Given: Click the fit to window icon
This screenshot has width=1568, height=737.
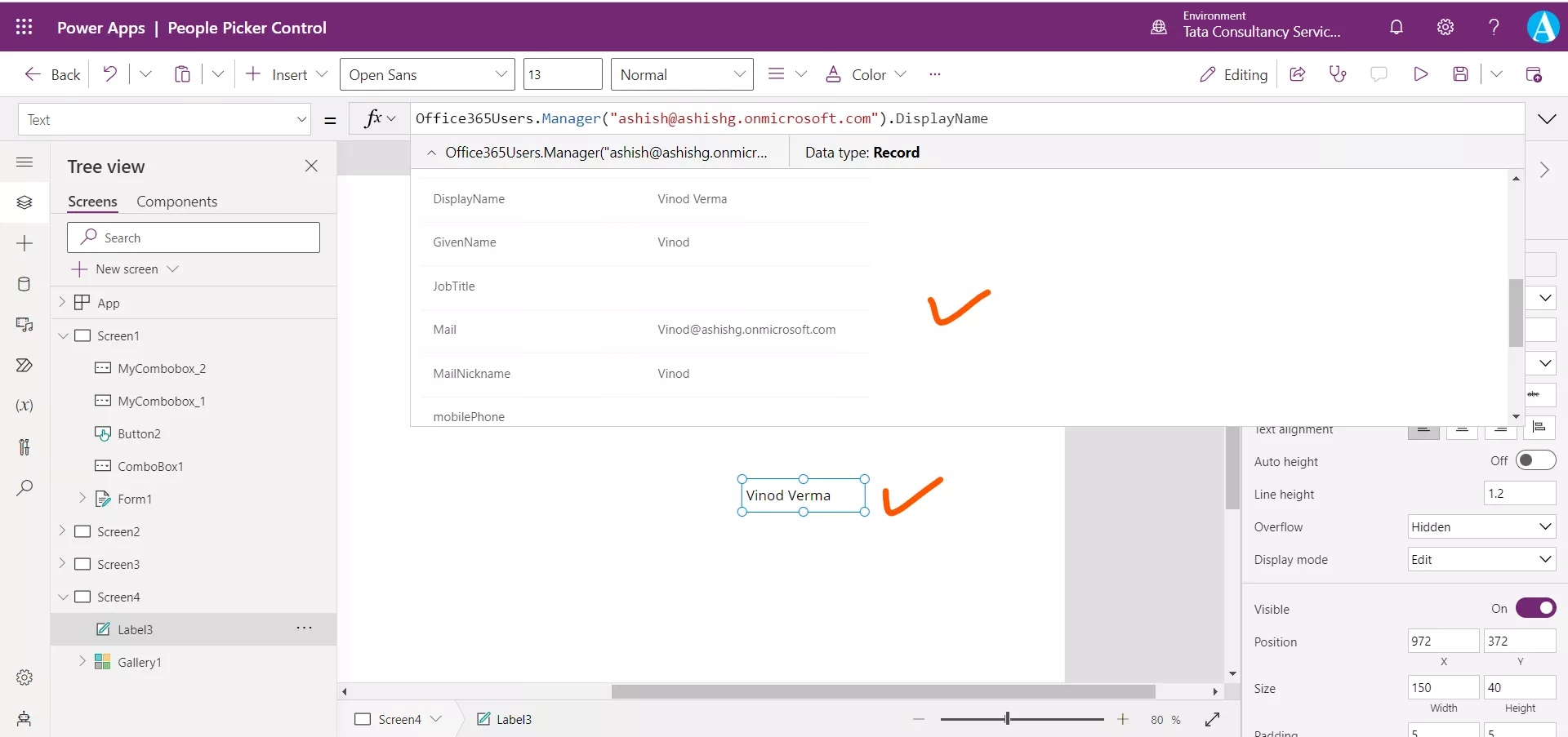Looking at the screenshot, I should (1213, 719).
